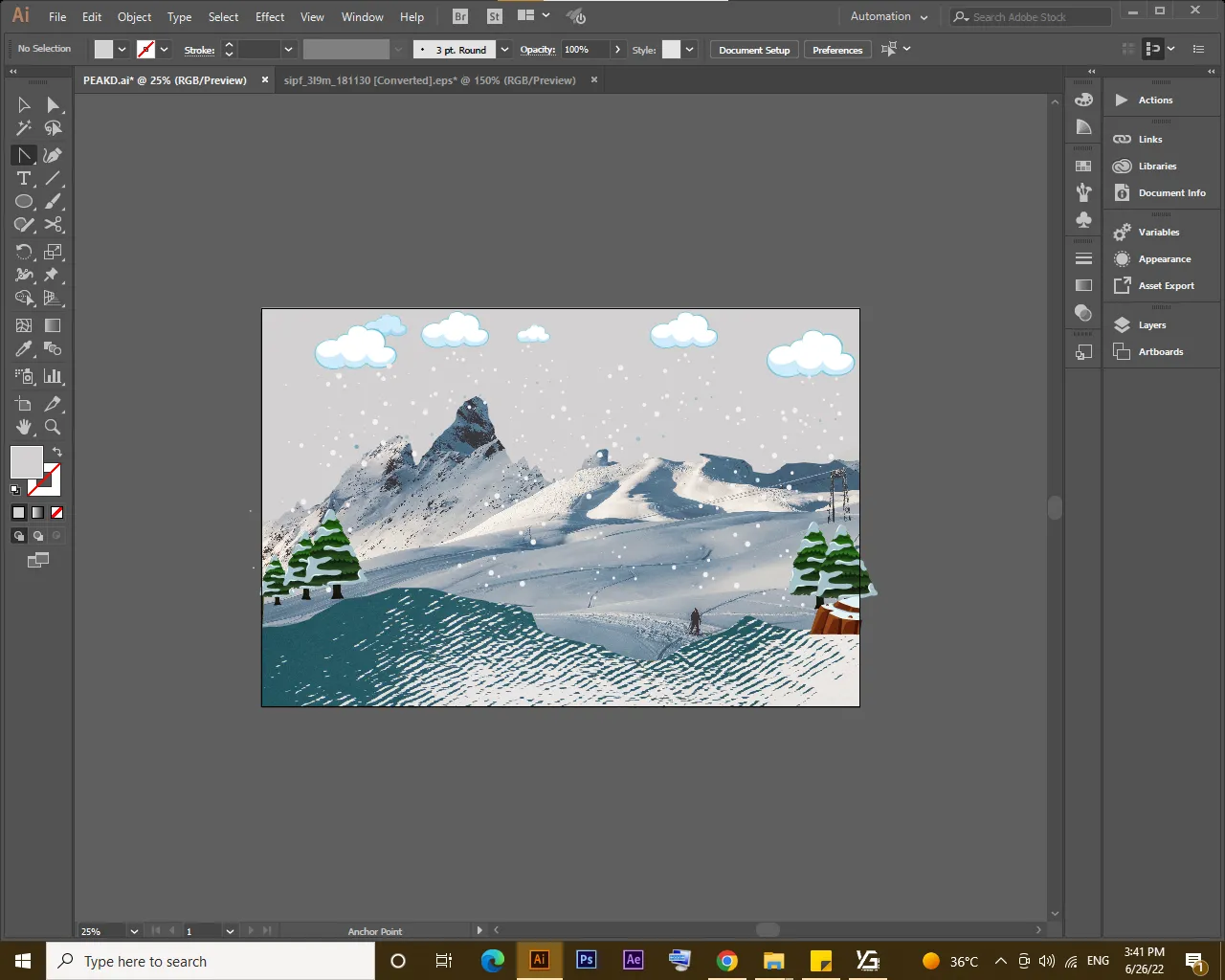Choose the Line Segment tool

pos(54,179)
